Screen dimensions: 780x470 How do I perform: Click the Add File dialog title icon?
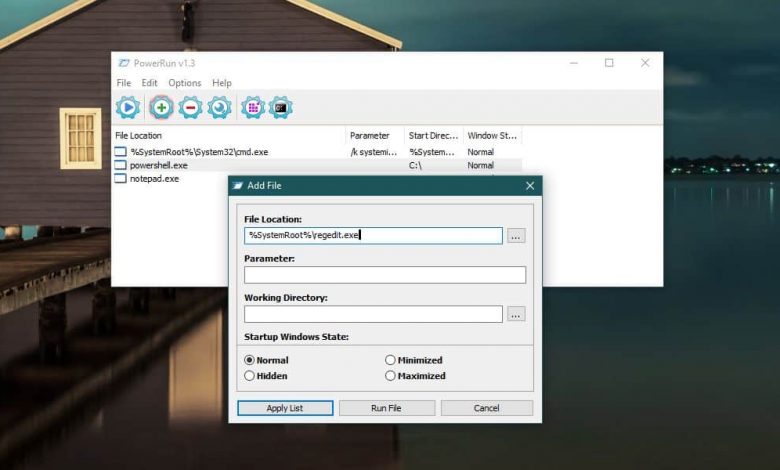coord(238,186)
